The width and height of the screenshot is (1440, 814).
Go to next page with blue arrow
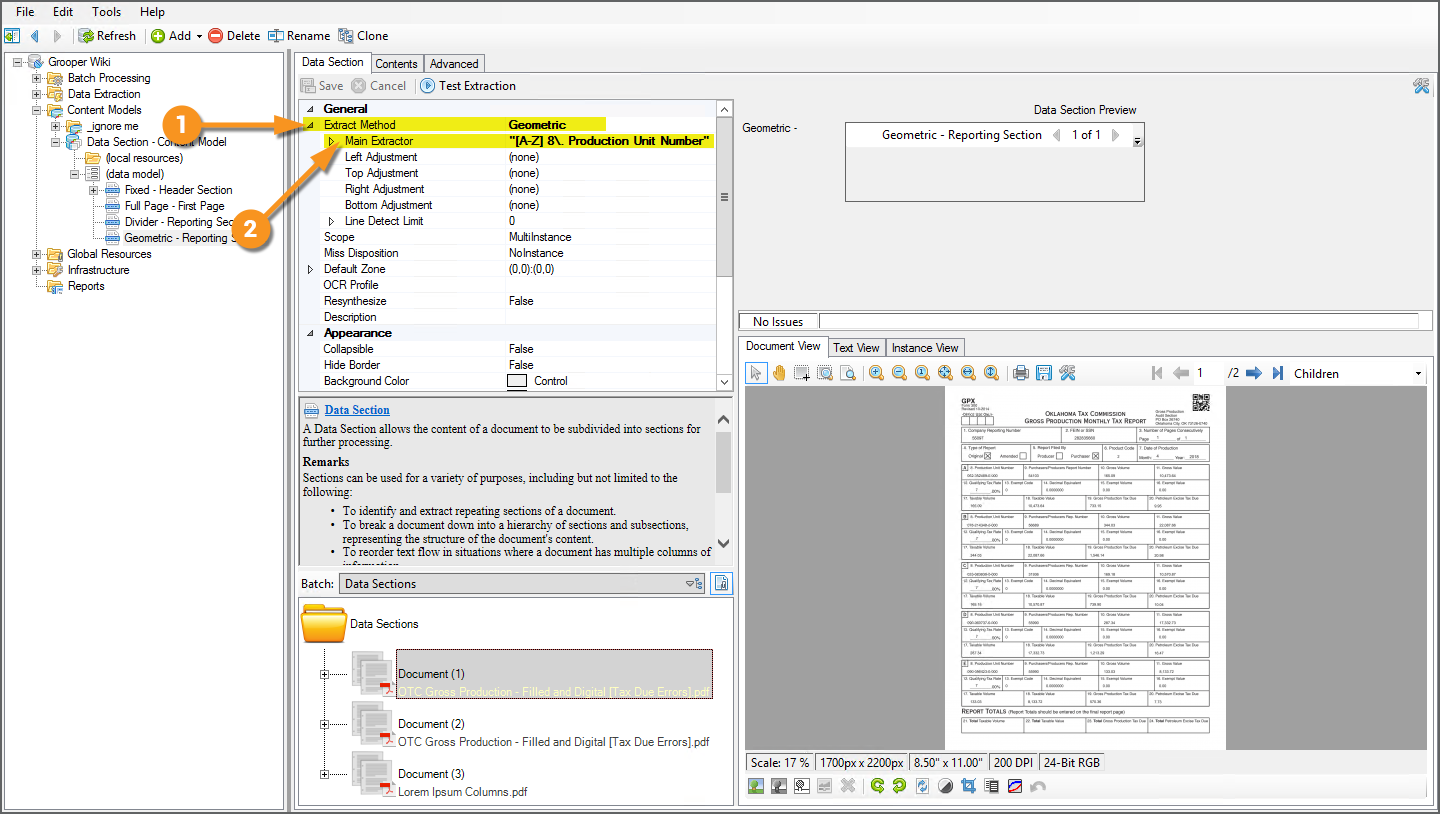[x=1254, y=373]
